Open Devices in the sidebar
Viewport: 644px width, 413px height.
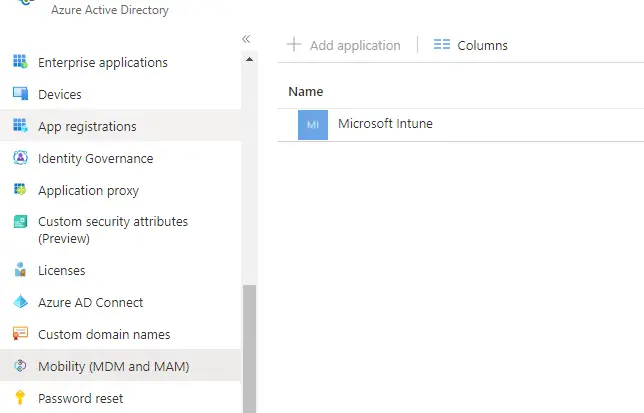[120, 94]
